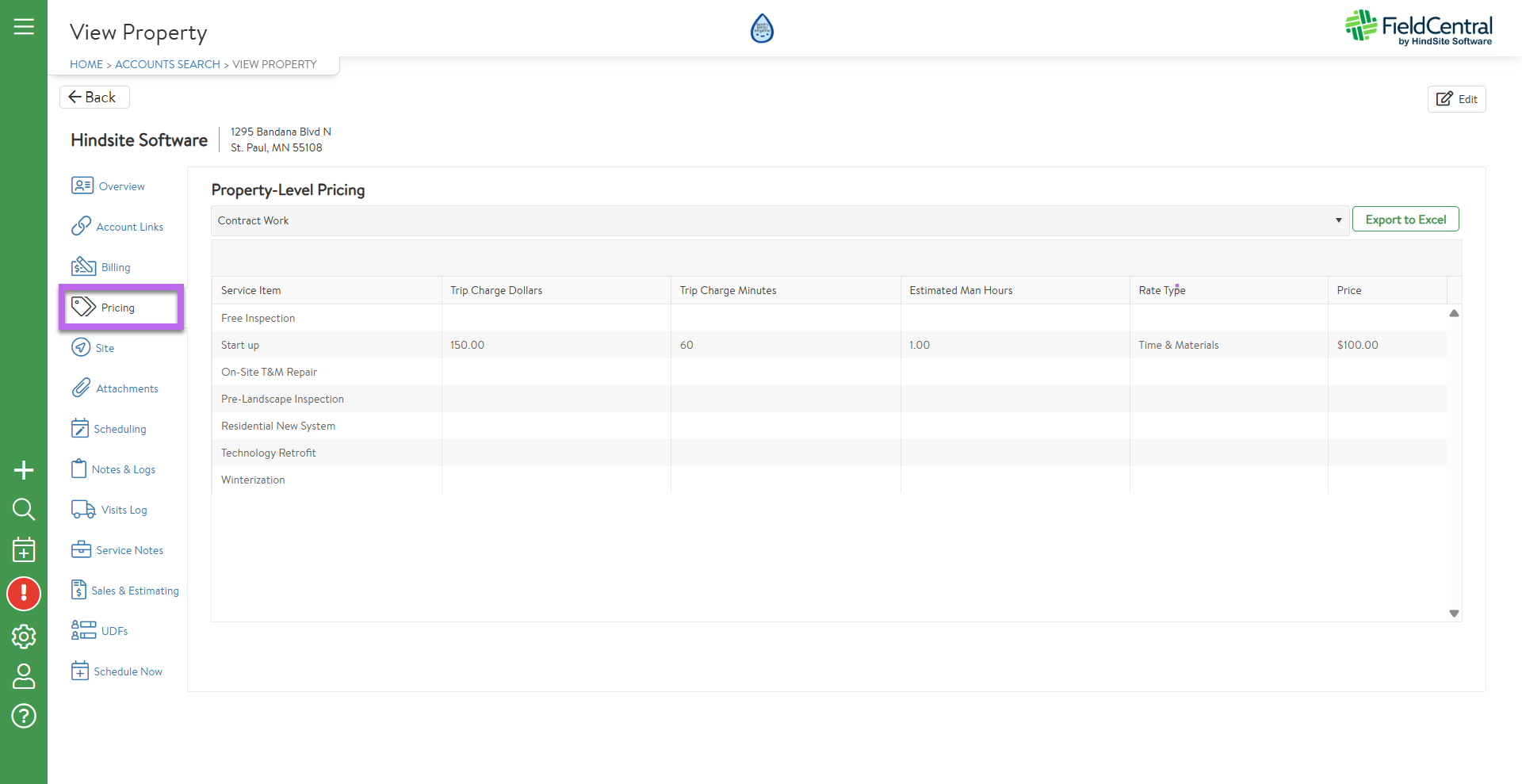The image size is (1522, 784).
Task: Open the red alert notification icon
Action: (24, 593)
